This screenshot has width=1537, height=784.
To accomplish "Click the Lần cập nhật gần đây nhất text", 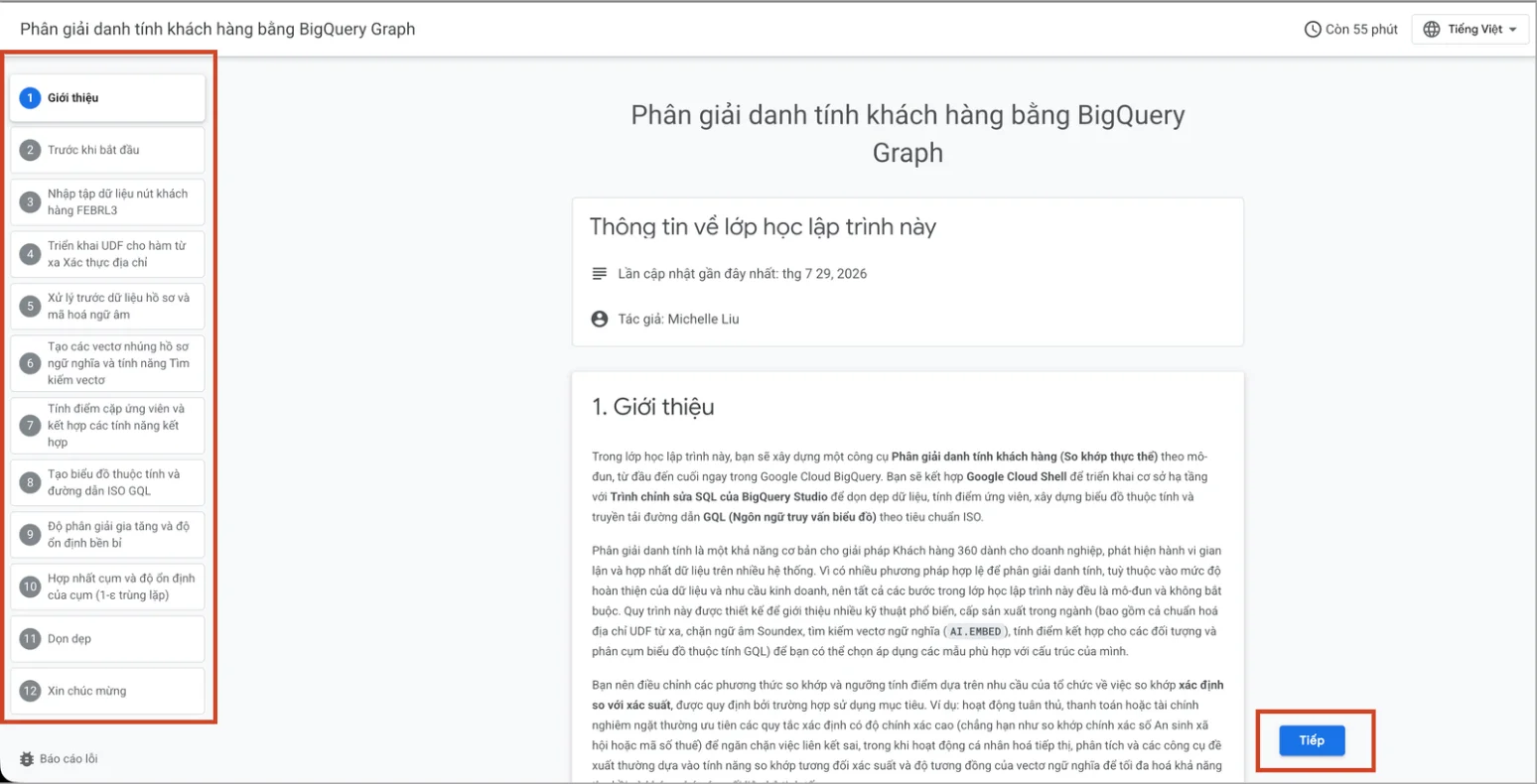I will 742,274.
